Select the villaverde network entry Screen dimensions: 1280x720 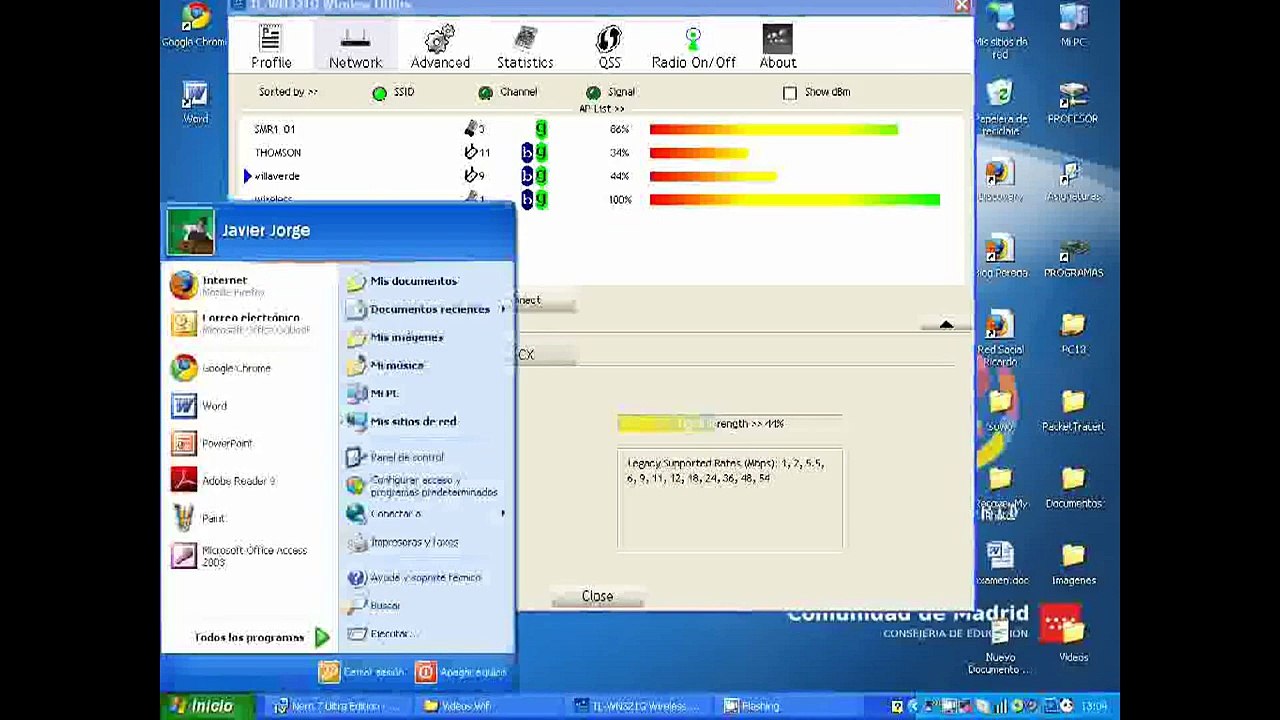[600, 176]
